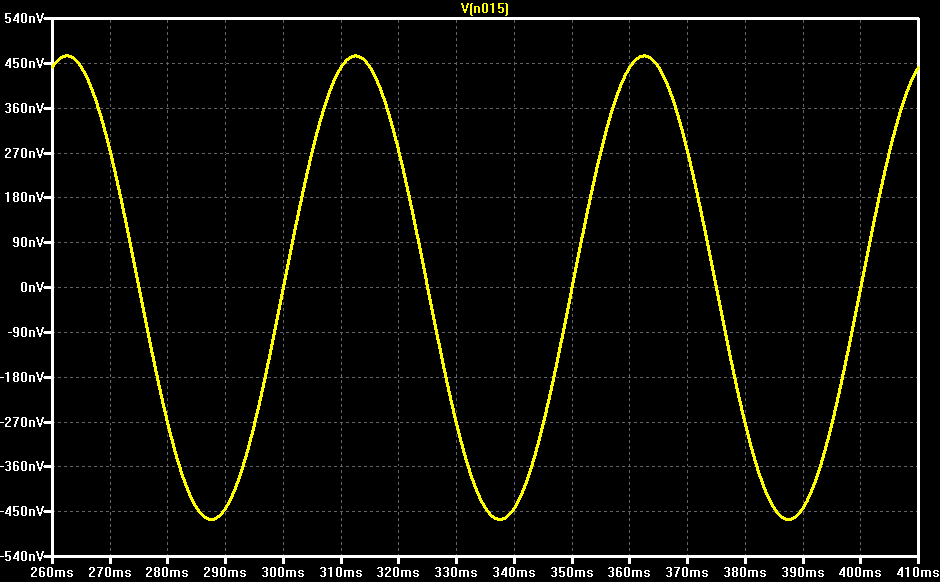Click the -270nV vertical axis label

(x=23, y=422)
